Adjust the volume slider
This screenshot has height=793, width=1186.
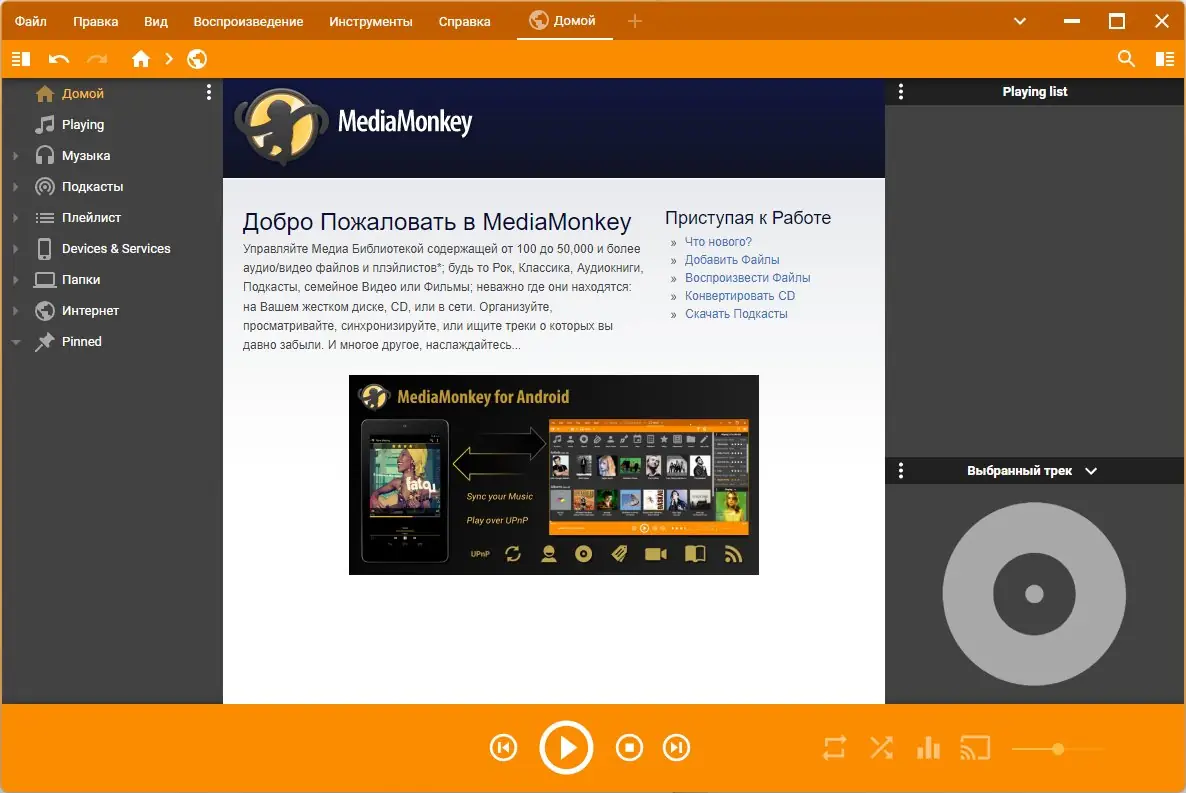[1059, 749]
